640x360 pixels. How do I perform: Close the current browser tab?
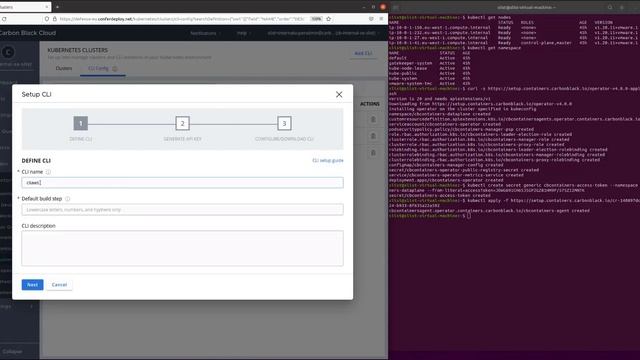coord(47,7)
